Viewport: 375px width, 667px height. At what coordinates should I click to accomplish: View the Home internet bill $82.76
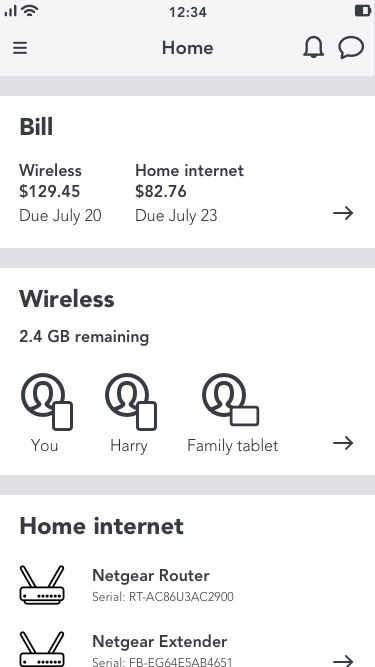coord(161,191)
